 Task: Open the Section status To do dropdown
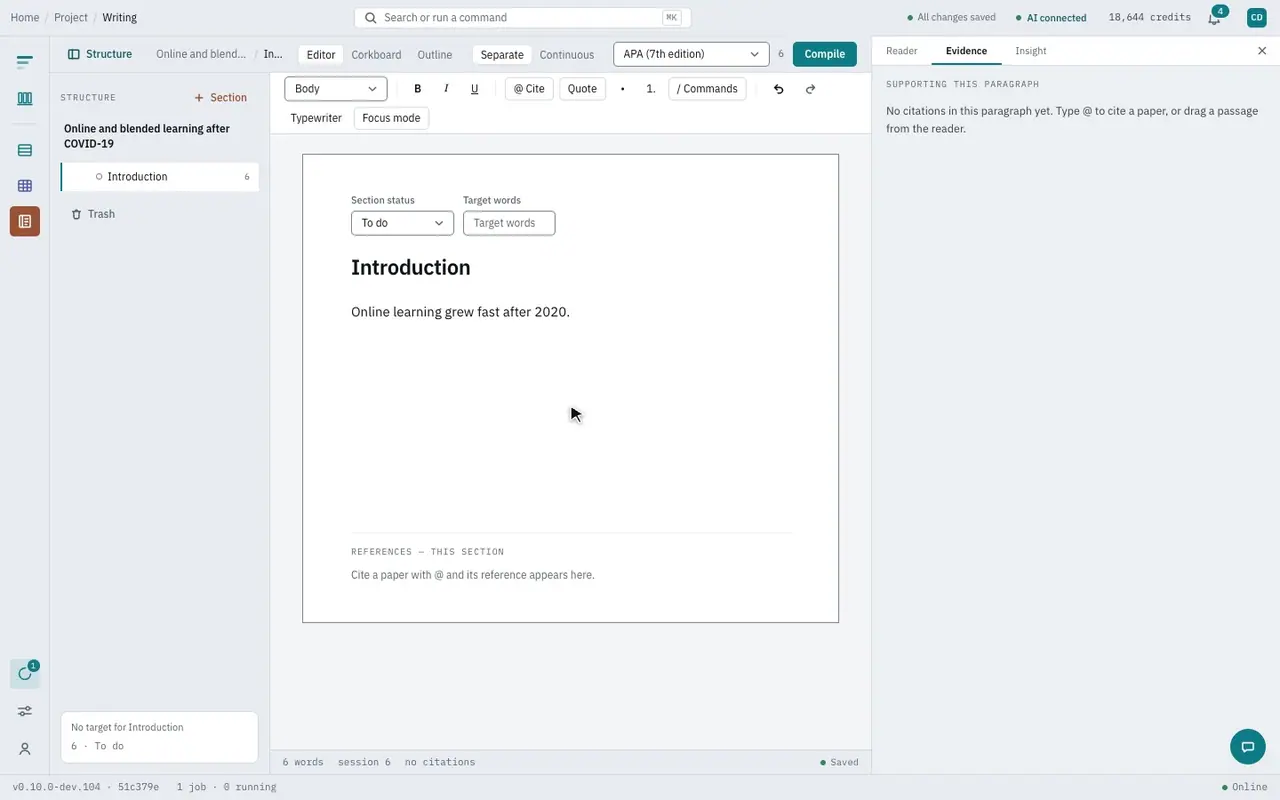402,223
